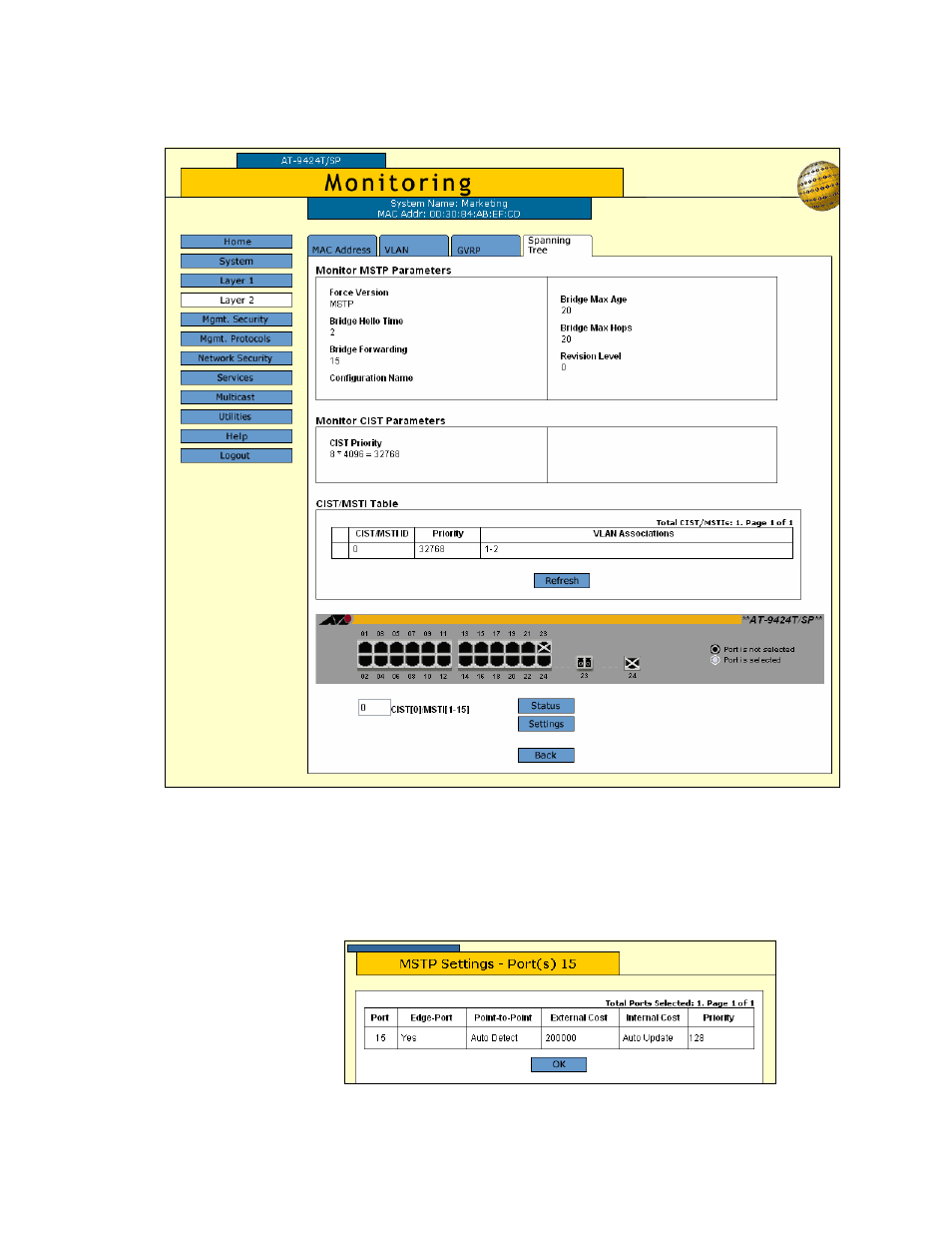The image size is (952, 1233).
Task: Select port 06 on the switch image
Action: click(396, 661)
